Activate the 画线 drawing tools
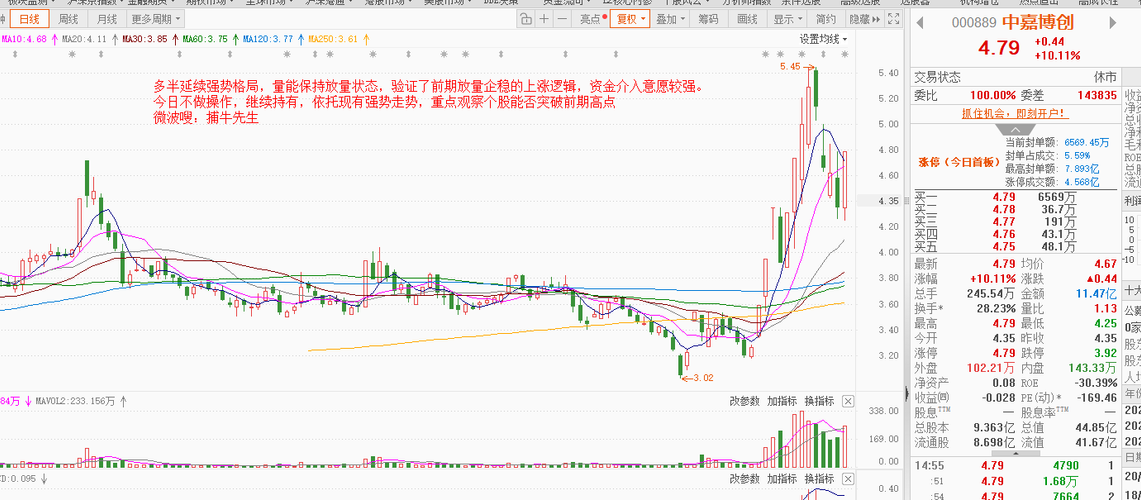The width and height of the screenshot is (1141, 500). [747, 20]
